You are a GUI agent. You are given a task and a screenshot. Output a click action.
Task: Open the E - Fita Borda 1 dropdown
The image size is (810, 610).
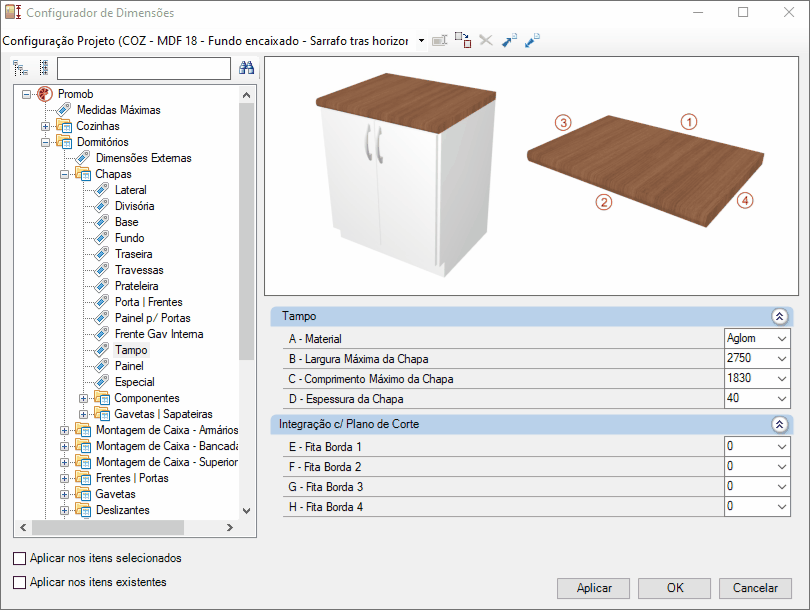point(782,447)
